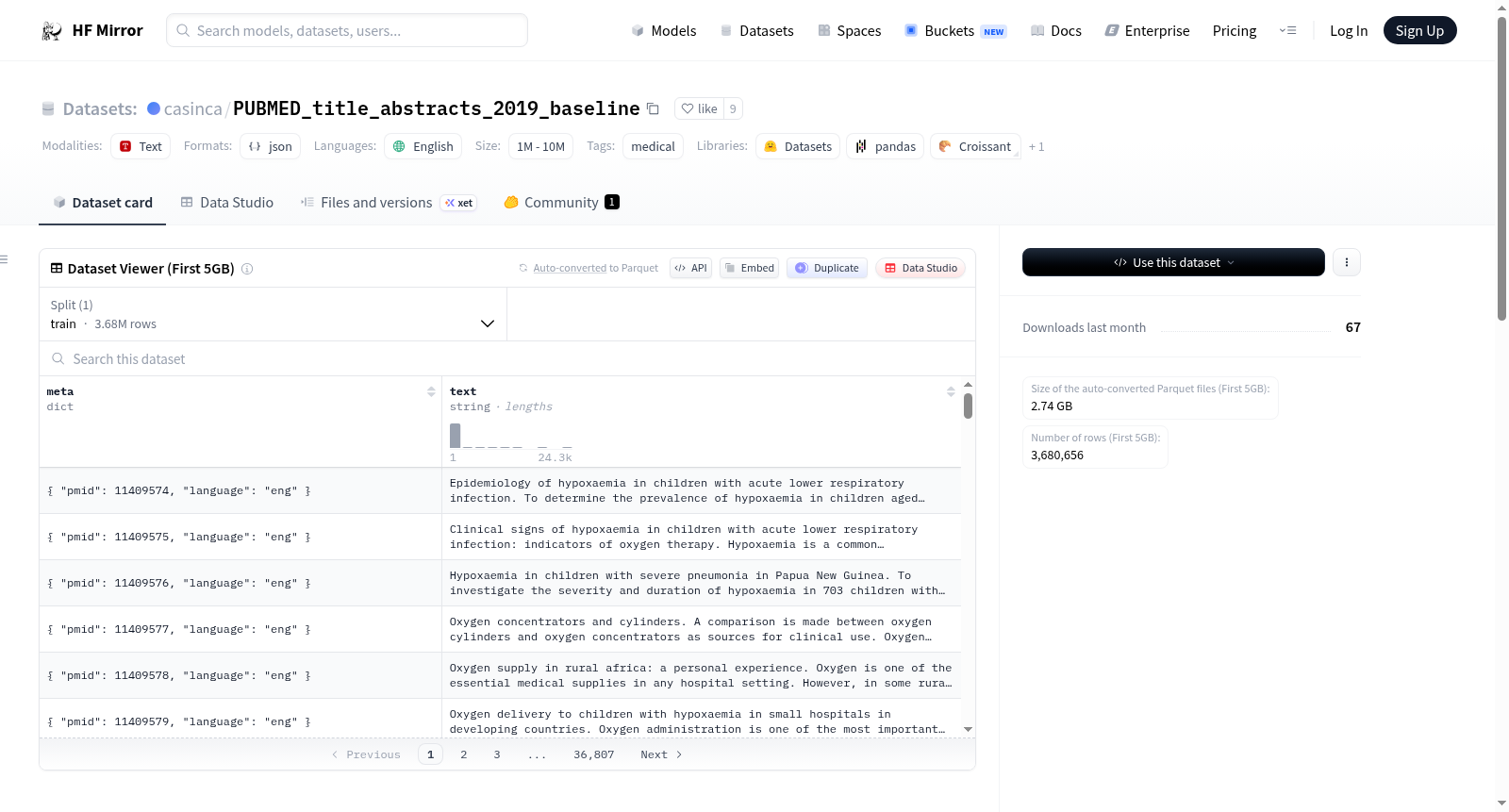Open the API button

click(690, 268)
